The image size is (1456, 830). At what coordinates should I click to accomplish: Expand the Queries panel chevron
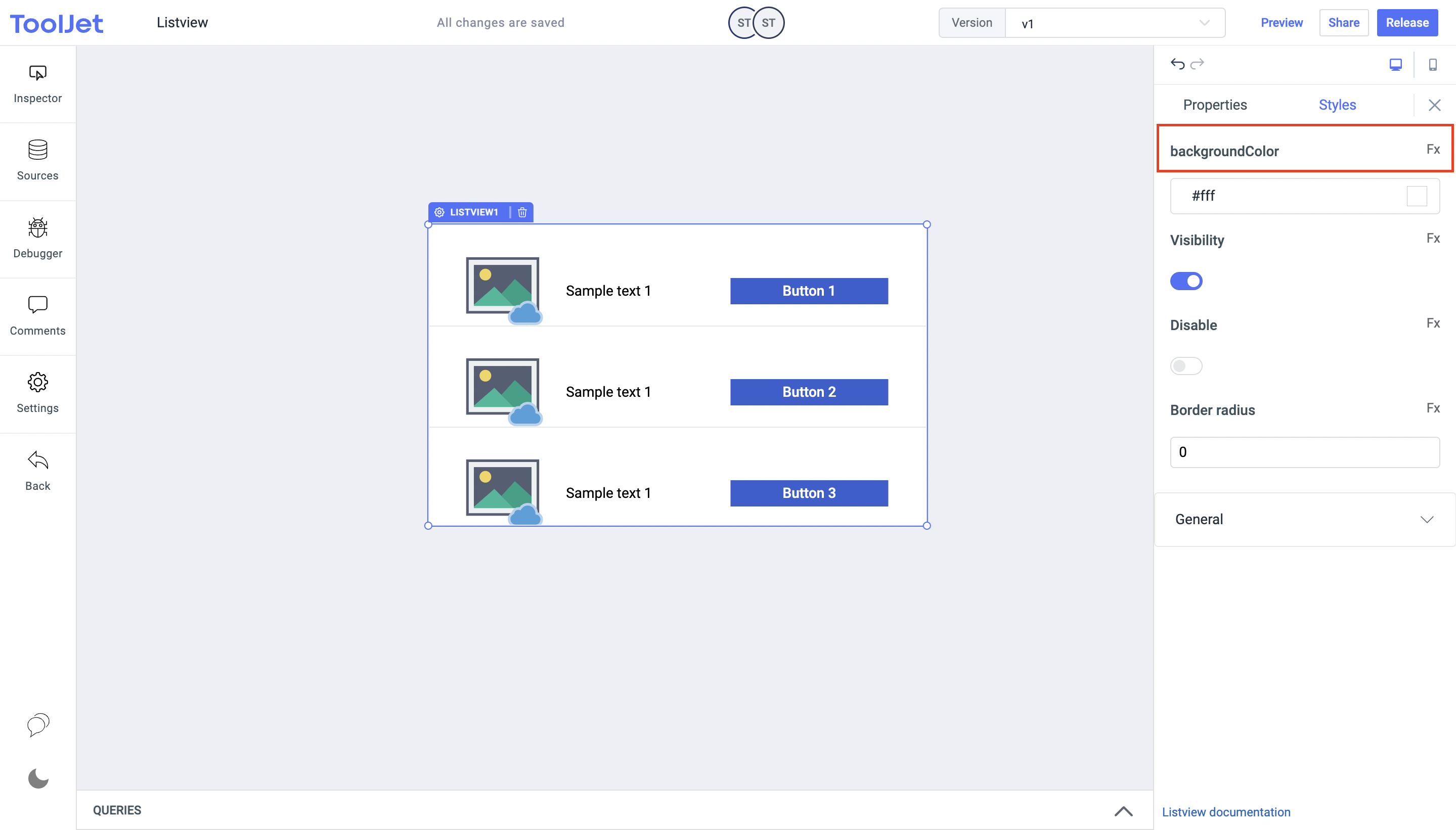[1123, 811]
